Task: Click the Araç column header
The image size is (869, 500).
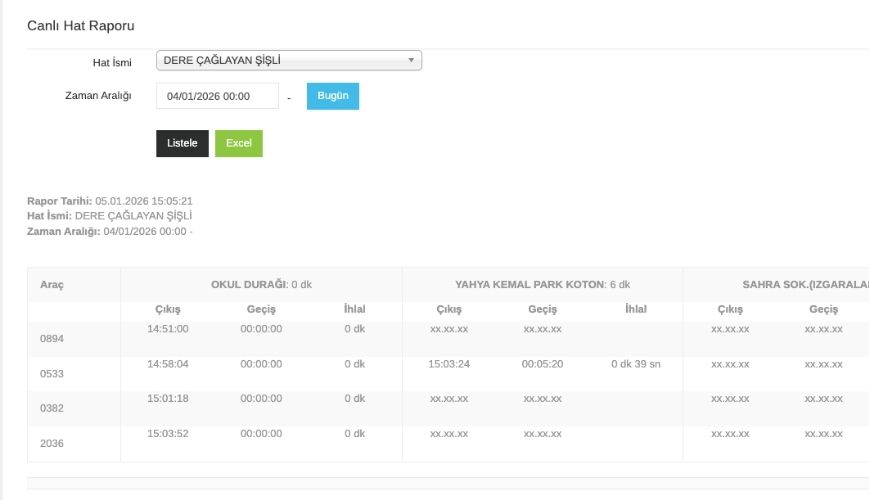Action: 52,285
